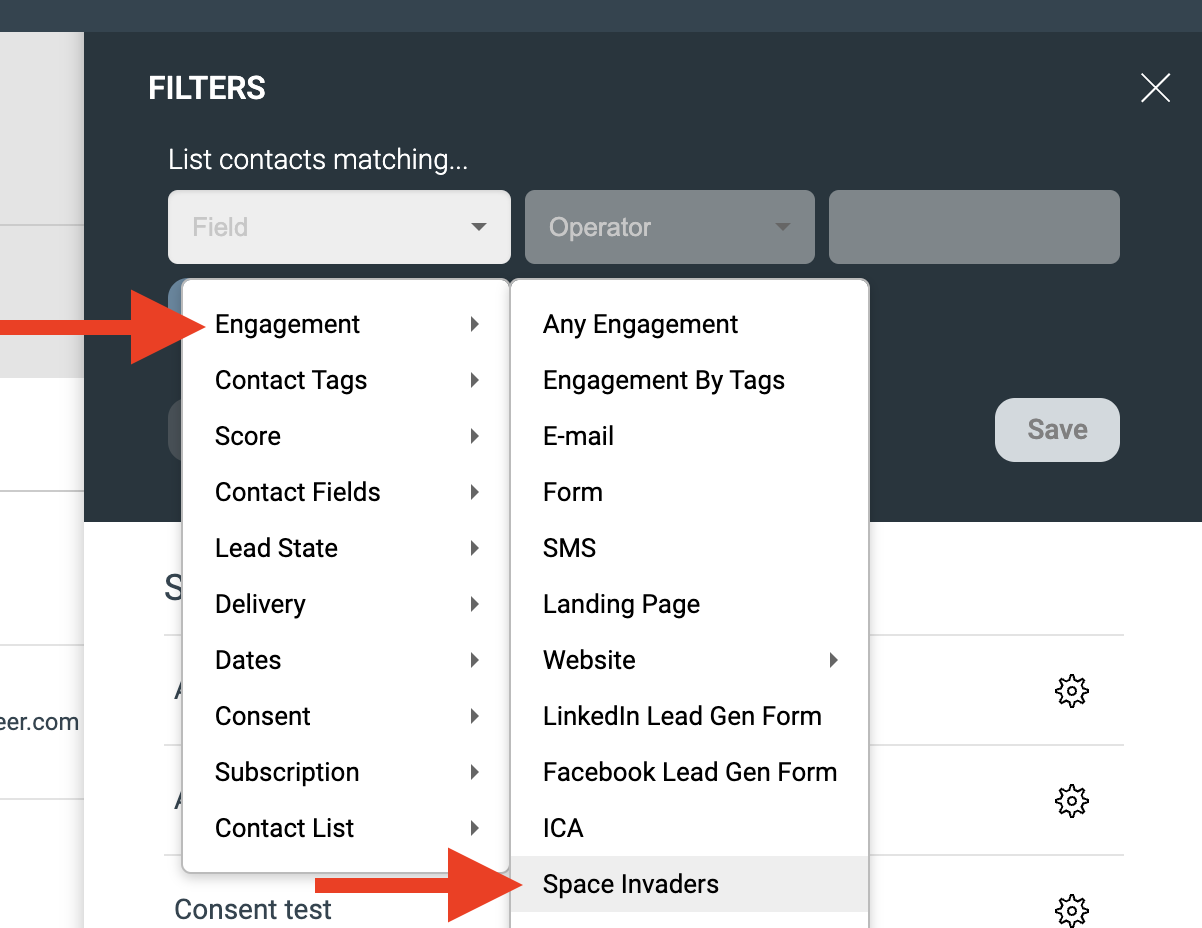Expand the Consent submenu arrow
1202x928 pixels.
(475, 716)
